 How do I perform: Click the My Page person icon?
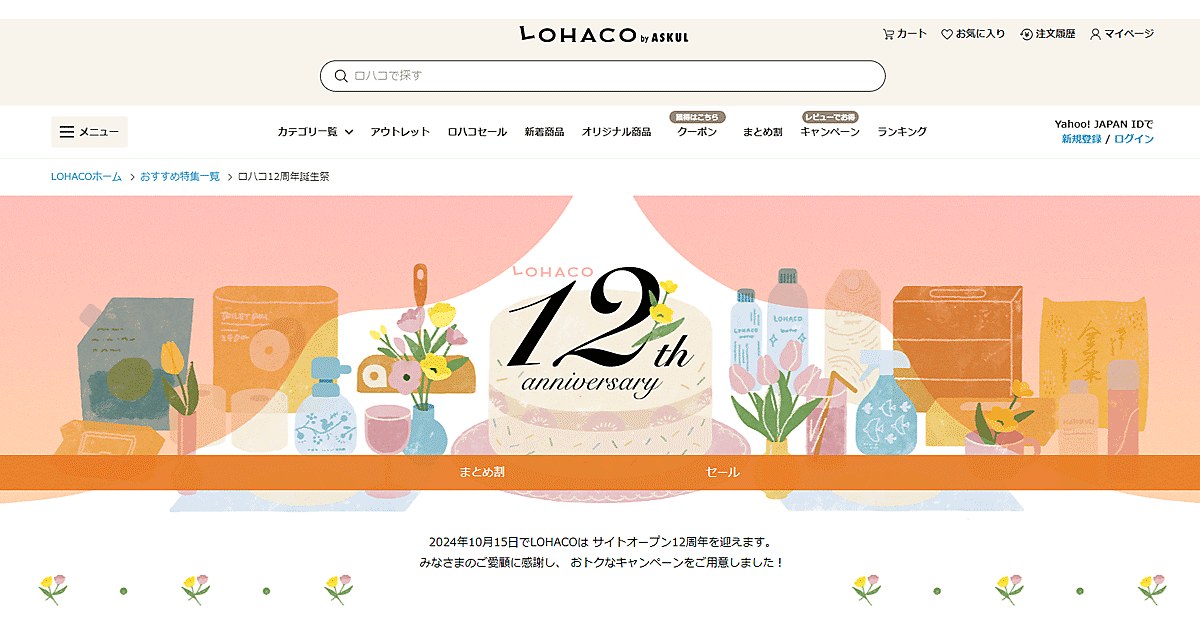click(x=1095, y=34)
